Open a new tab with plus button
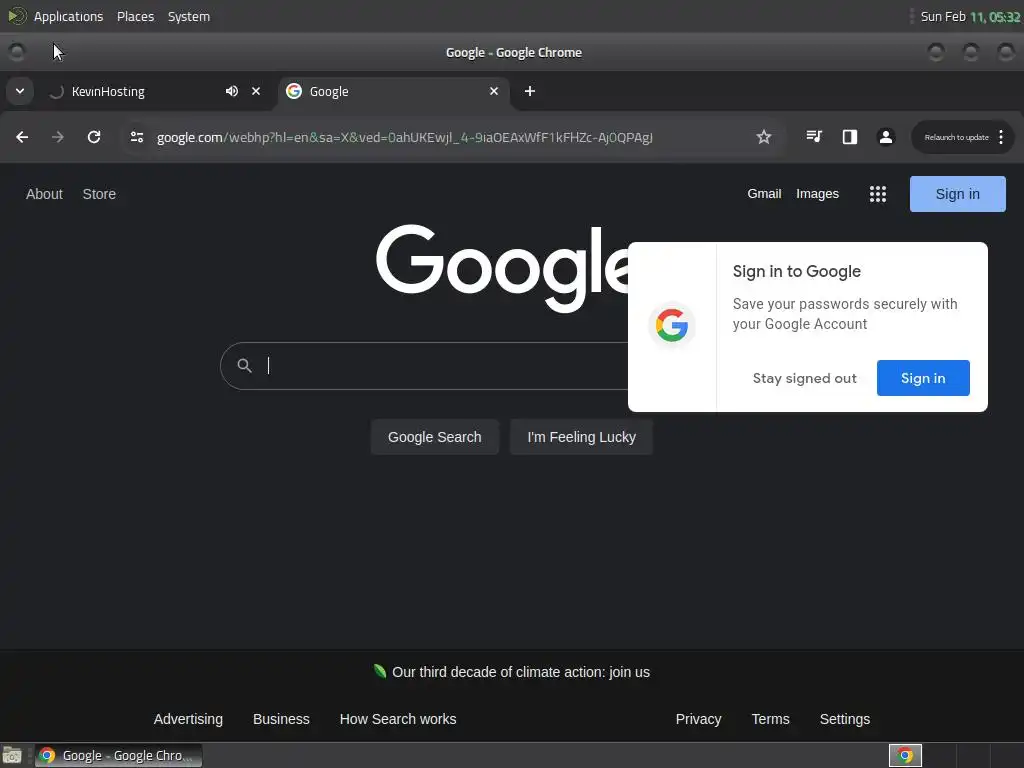The height and width of the screenshot is (768, 1024). pos(530,91)
